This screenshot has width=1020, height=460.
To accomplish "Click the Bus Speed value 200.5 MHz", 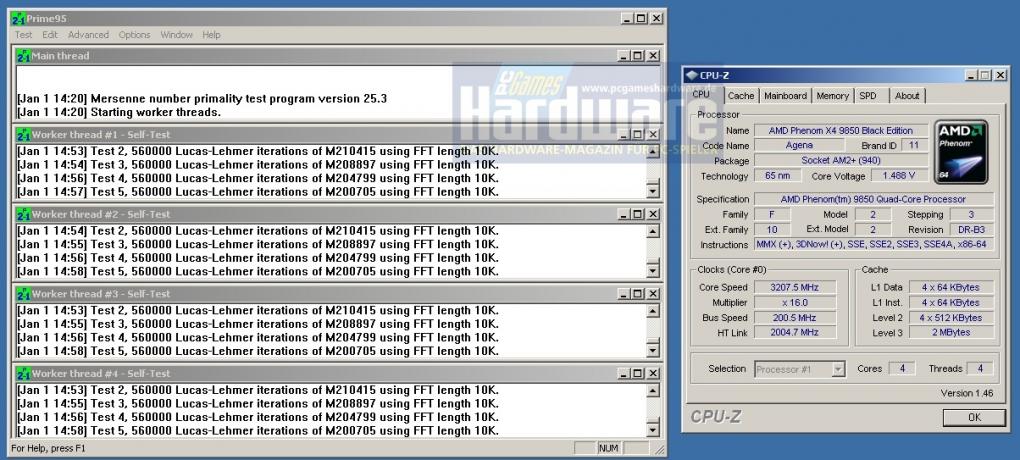I will click(794, 318).
